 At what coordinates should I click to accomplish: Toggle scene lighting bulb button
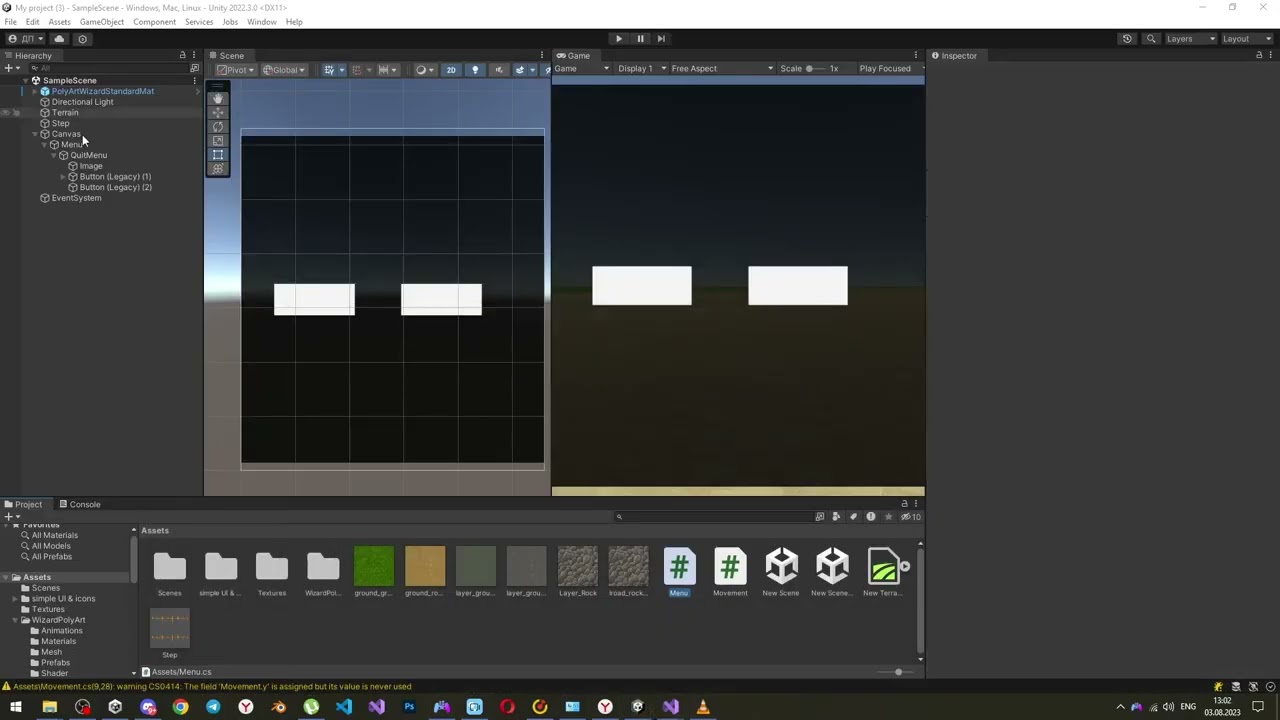(x=475, y=70)
